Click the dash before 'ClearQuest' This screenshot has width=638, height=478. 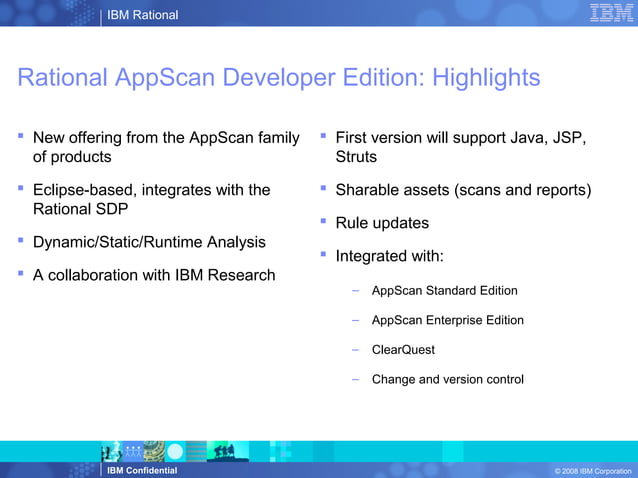(x=356, y=350)
